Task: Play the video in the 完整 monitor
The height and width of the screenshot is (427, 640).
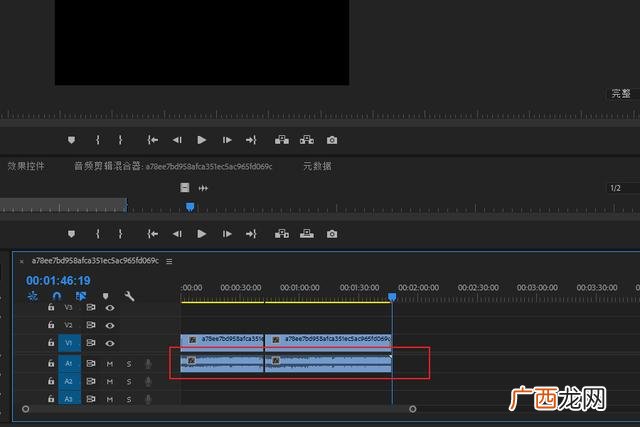Action: [x=202, y=140]
